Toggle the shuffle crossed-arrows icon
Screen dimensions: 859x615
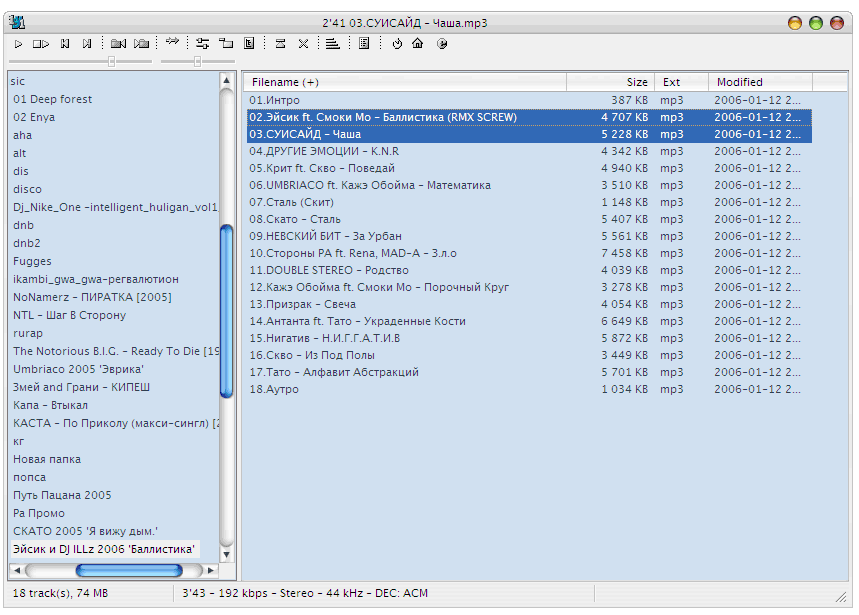tap(172, 42)
